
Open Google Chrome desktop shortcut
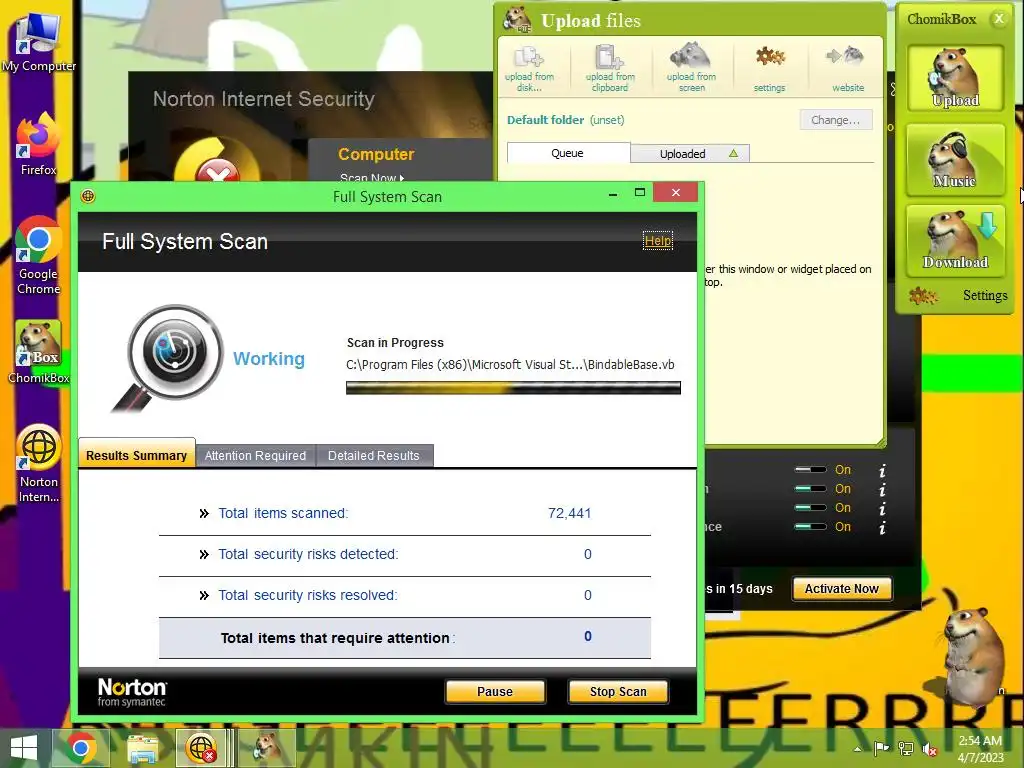click(38, 255)
